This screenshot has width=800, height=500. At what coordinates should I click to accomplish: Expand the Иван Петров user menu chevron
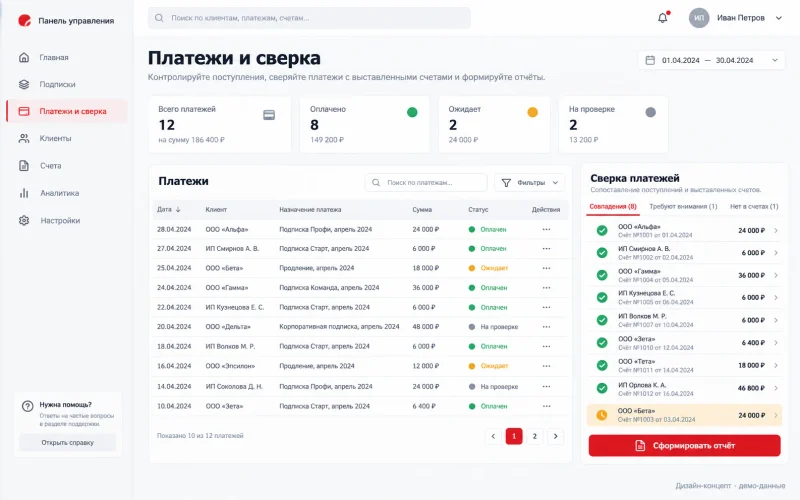coord(779,18)
